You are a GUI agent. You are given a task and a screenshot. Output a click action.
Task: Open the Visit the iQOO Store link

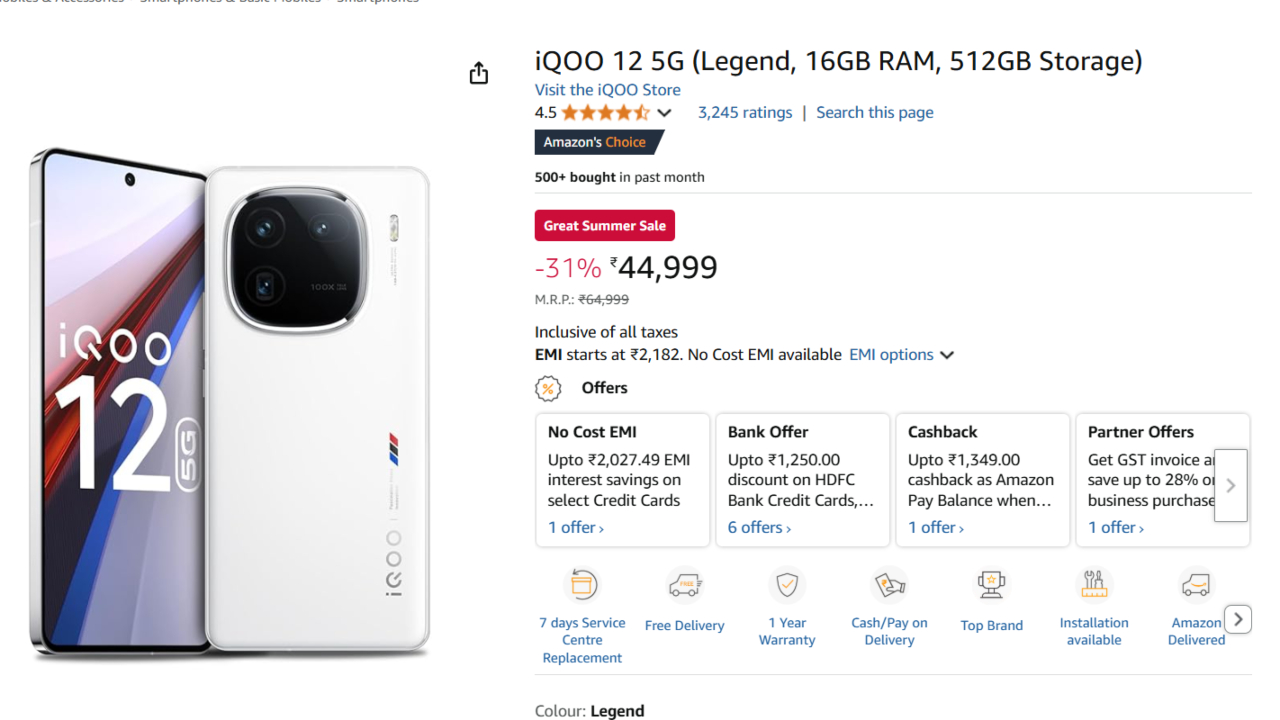(607, 90)
